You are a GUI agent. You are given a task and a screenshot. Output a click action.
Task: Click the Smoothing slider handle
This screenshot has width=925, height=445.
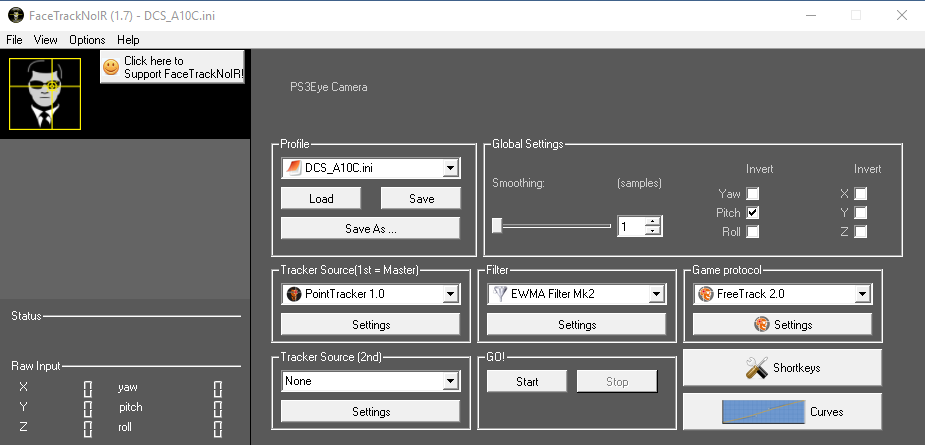coord(497,225)
